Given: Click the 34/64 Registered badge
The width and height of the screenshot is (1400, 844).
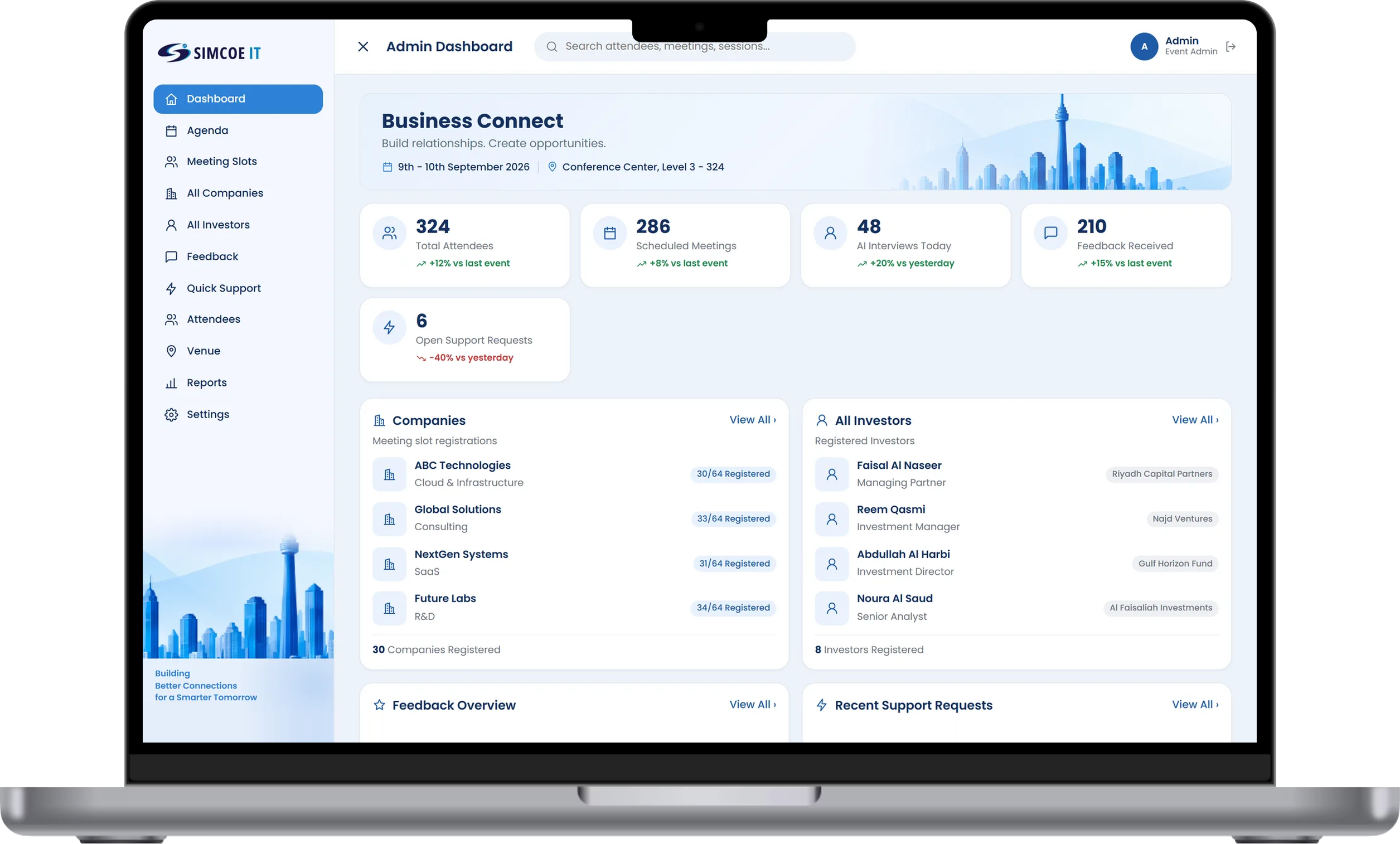Looking at the screenshot, I should (733, 608).
